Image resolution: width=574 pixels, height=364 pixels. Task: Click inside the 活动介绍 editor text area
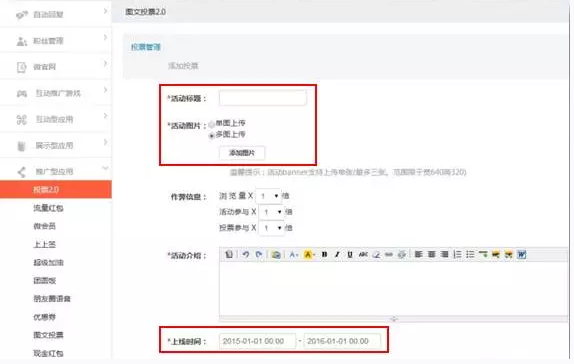pyautogui.click(x=394, y=289)
